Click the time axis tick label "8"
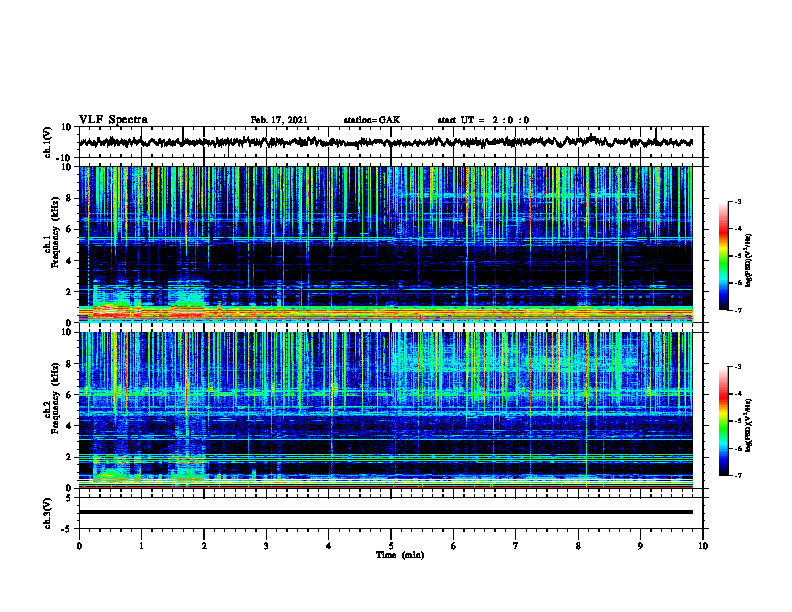The height and width of the screenshot is (612, 792). point(578,546)
